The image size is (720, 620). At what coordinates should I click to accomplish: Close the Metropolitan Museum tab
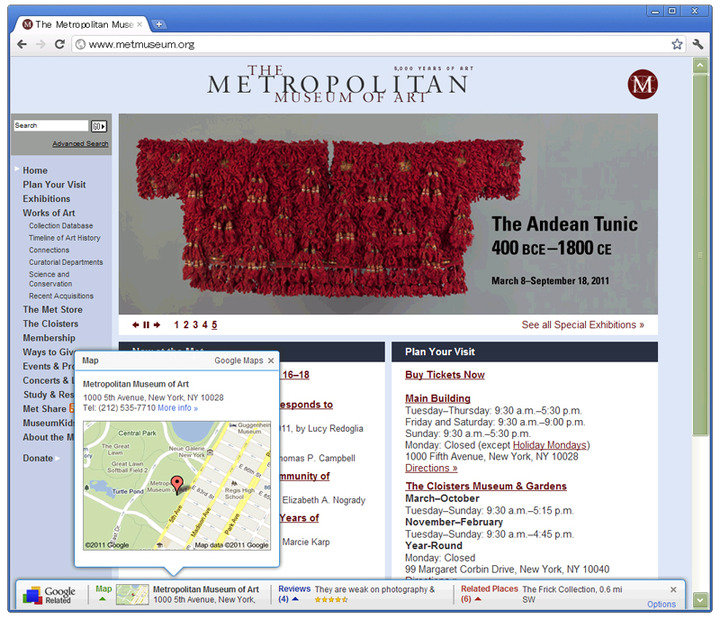click(x=140, y=24)
